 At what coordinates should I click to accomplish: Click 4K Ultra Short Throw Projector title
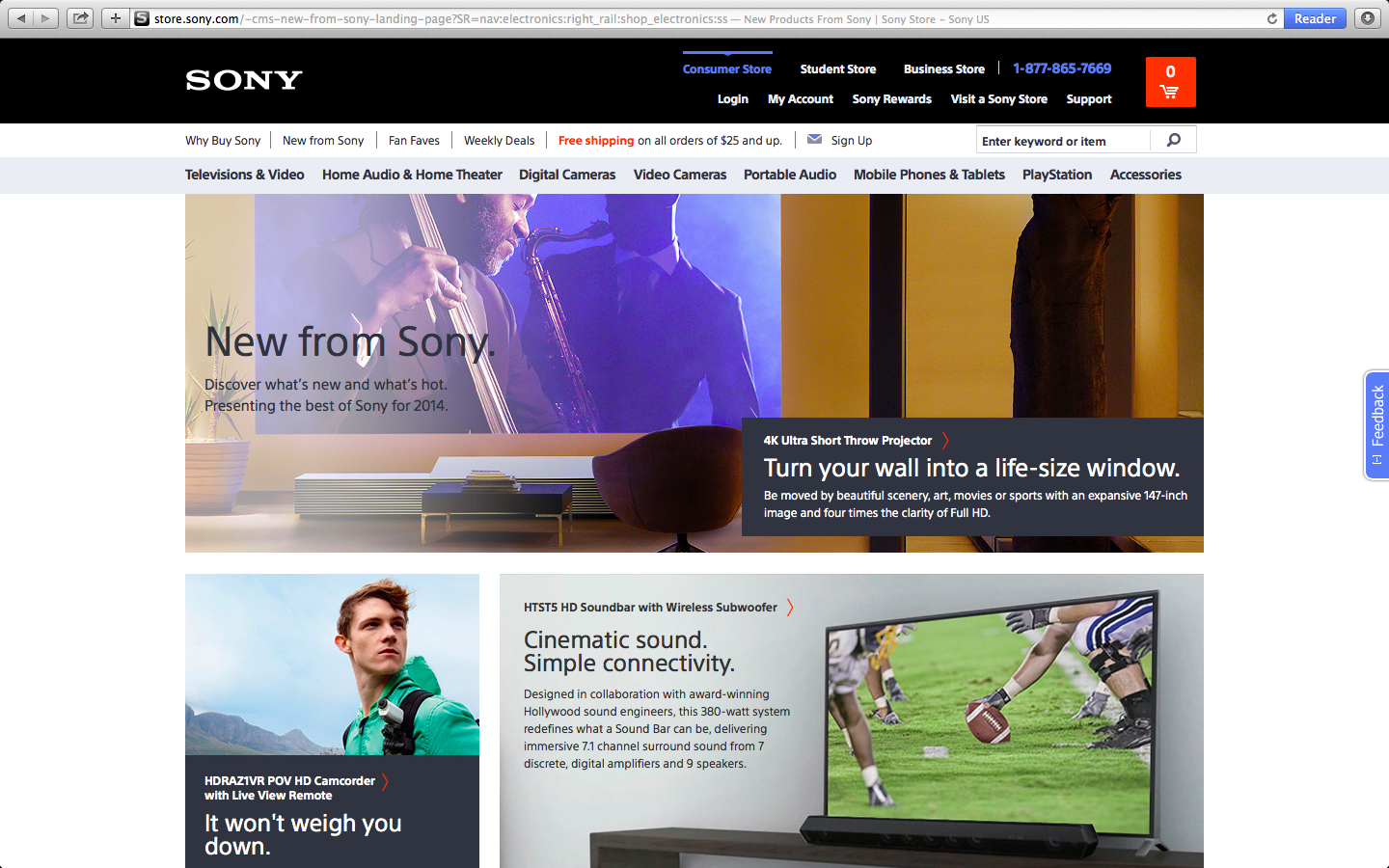(848, 441)
